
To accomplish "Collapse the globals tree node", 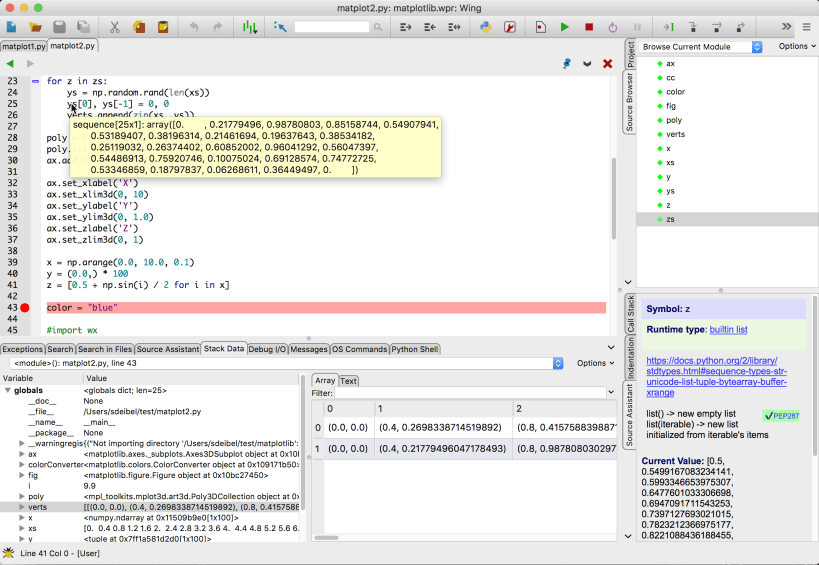I will click(8, 391).
